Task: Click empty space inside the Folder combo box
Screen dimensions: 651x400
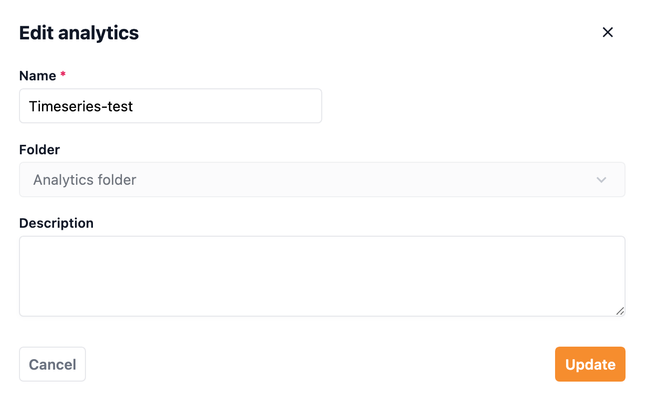Action: click(x=380, y=180)
